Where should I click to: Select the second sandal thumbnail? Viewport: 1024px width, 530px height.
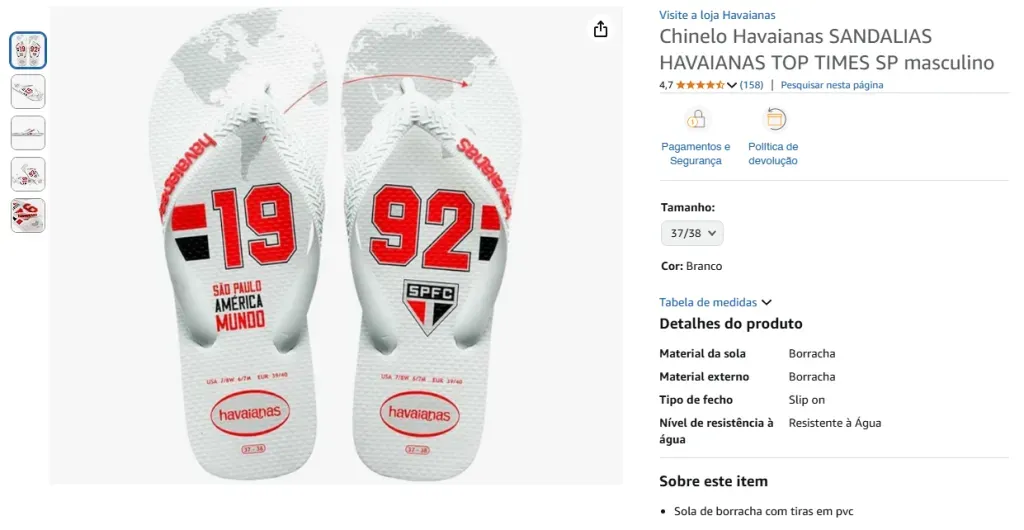28,91
